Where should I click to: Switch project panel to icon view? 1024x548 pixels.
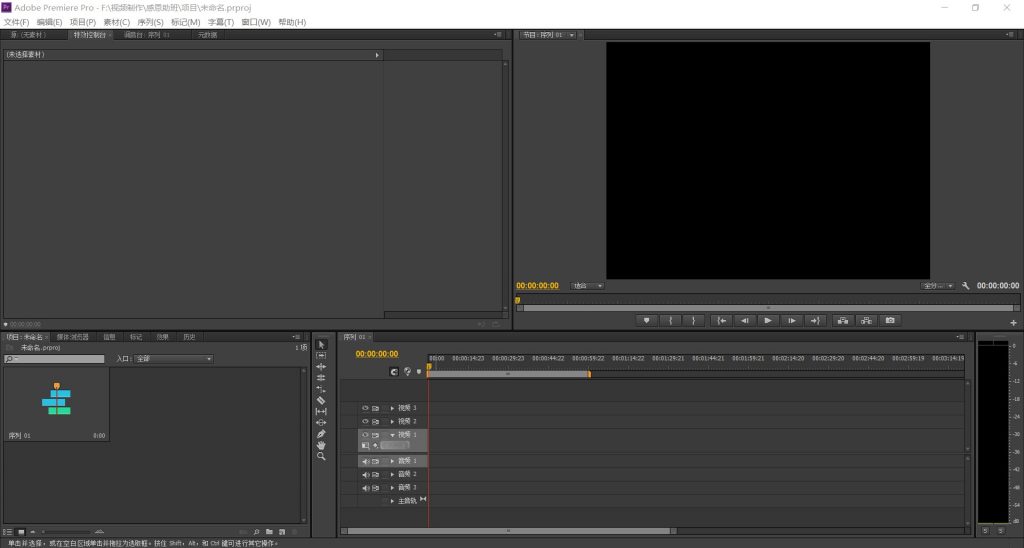[21, 532]
